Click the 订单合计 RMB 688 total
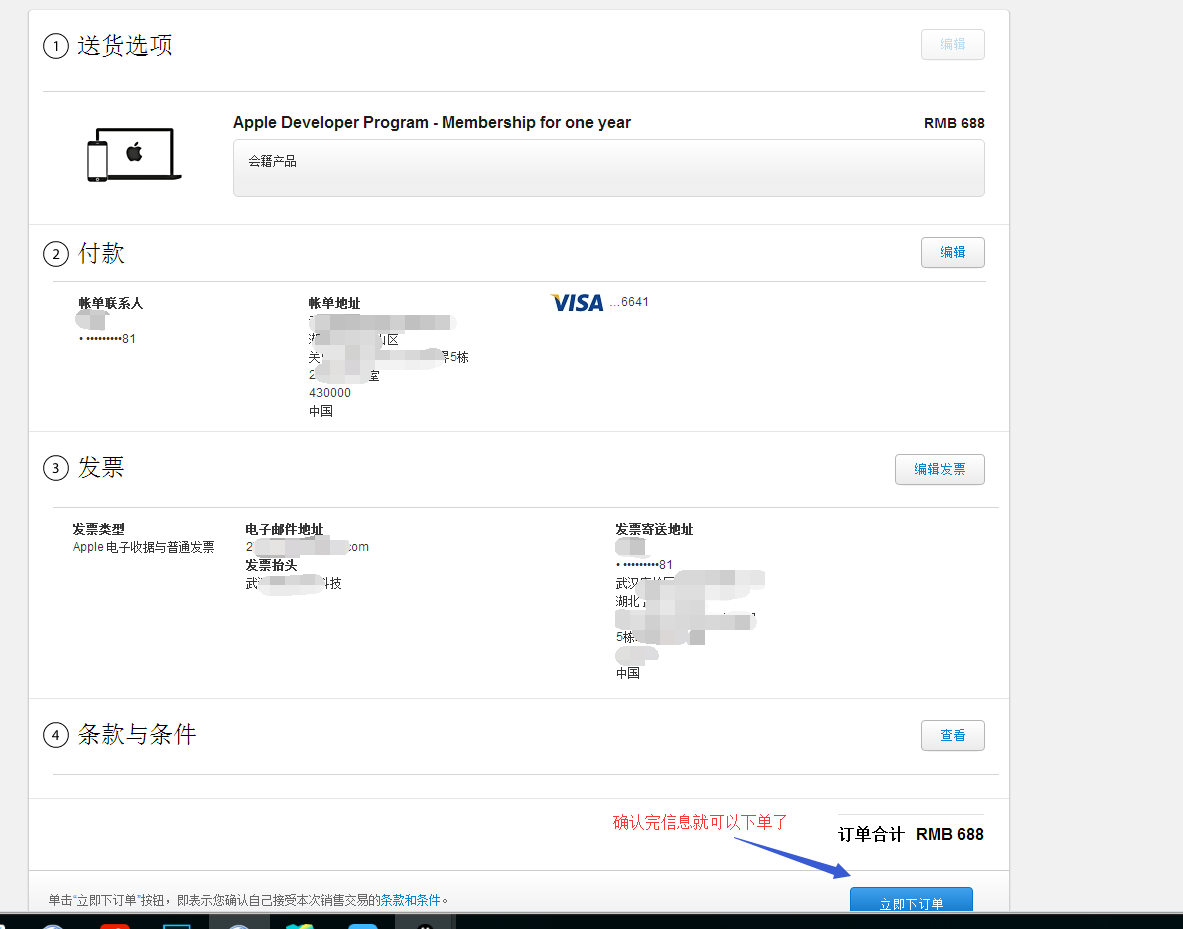This screenshot has width=1183, height=929. 910,834
